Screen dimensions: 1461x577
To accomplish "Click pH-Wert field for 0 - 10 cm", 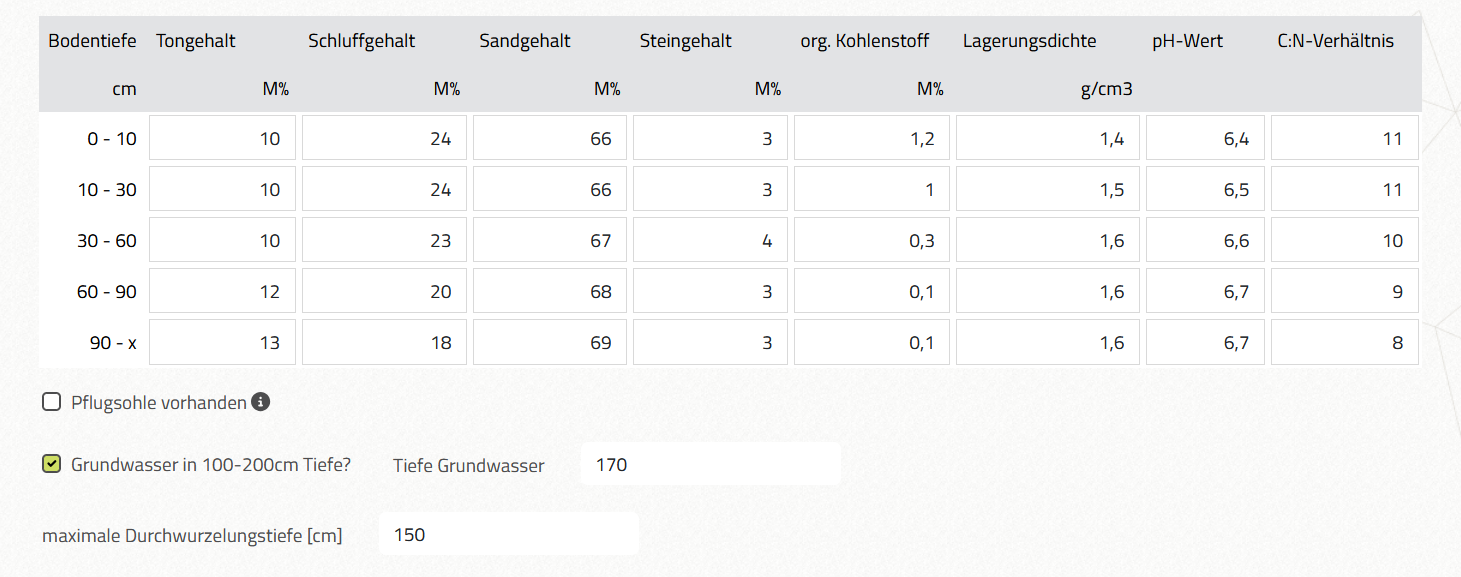I will tap(1205, 138).
